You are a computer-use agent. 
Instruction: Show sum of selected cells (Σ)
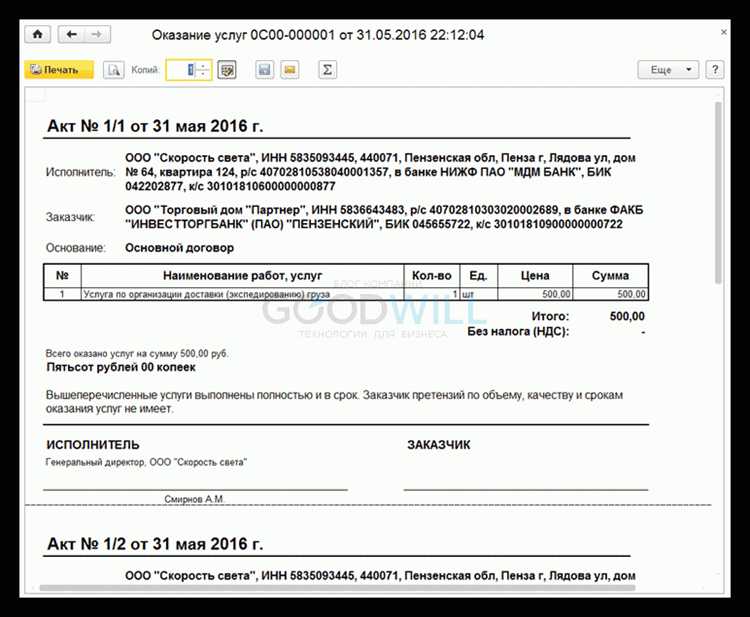coord(328,70)
